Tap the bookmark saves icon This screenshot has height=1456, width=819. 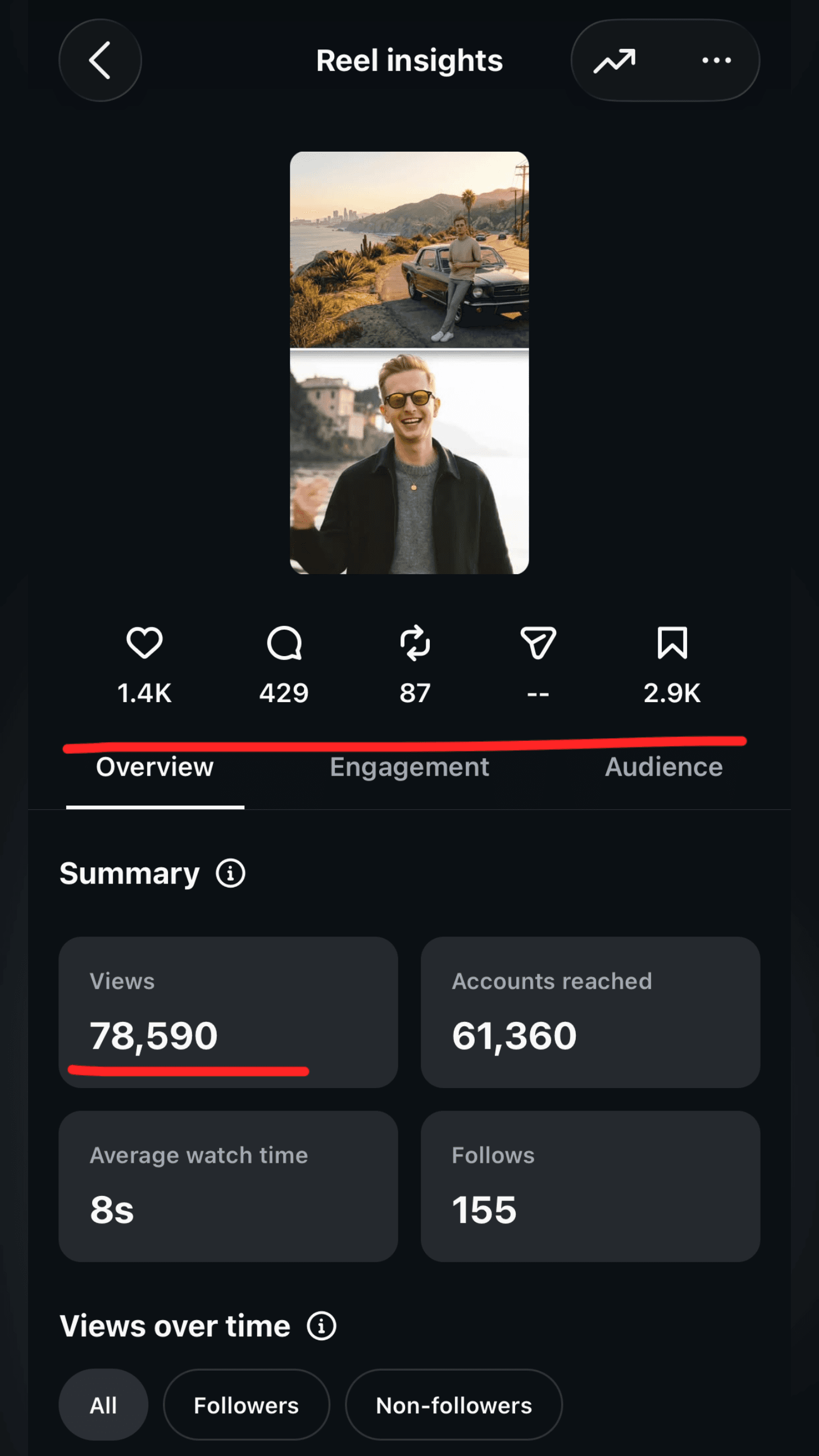coord(672,643)
